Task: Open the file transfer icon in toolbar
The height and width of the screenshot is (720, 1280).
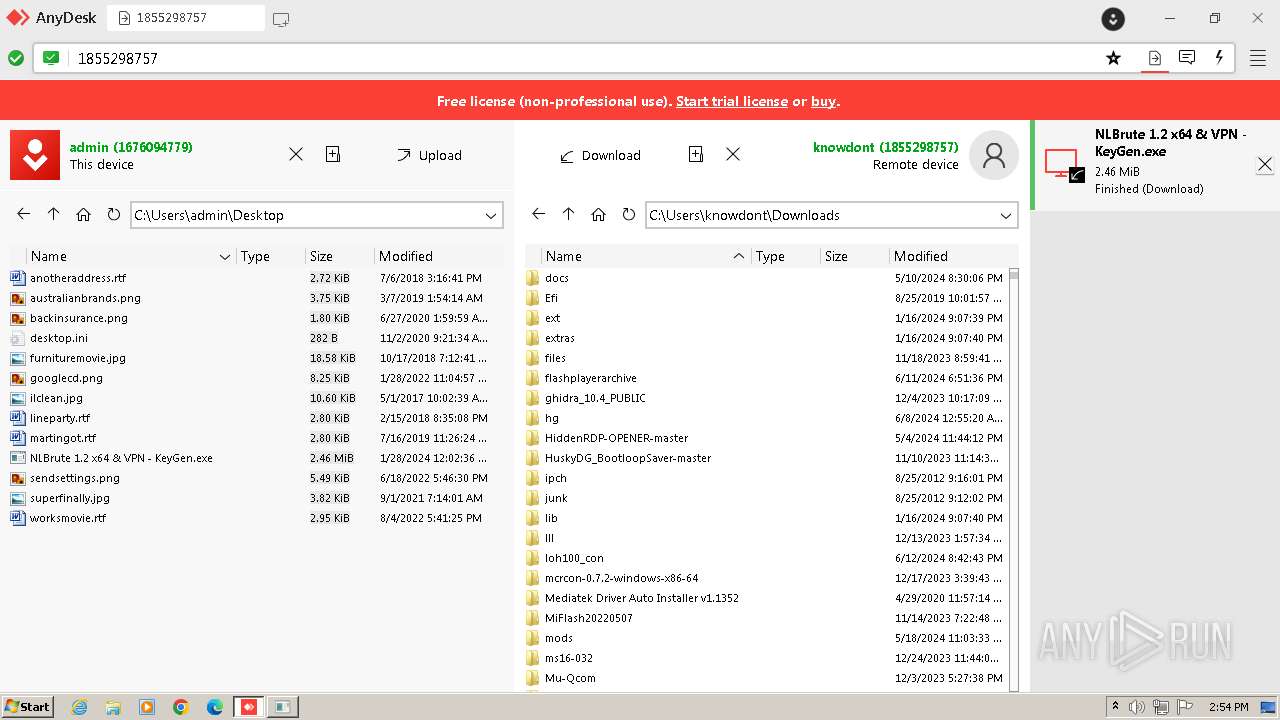Action: pos(1154,58)
